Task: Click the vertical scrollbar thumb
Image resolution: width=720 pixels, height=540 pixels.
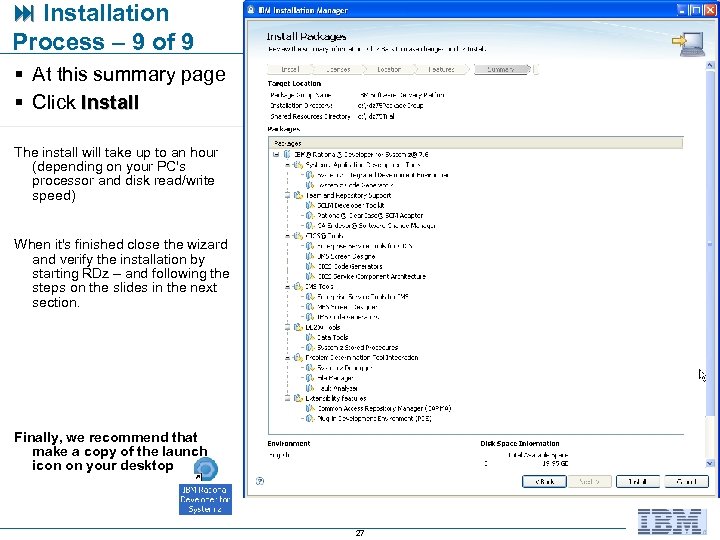Action: tap(710, 243)
